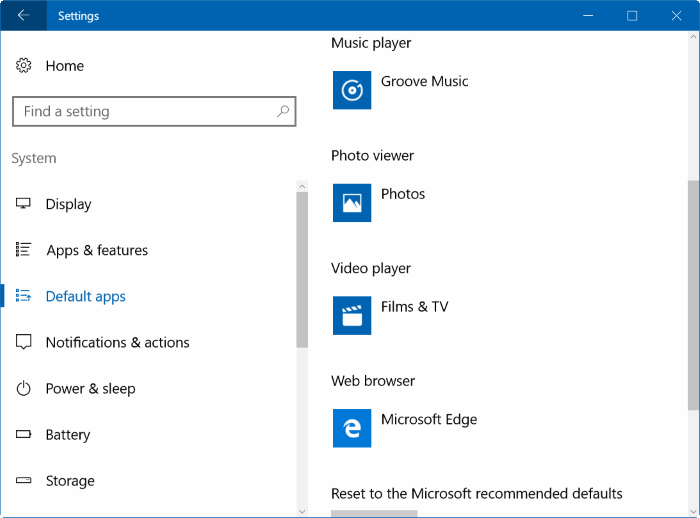This screenshot has width=700, height=518.
Task: Click the back arrow in title bar
Action: [23, 15]
